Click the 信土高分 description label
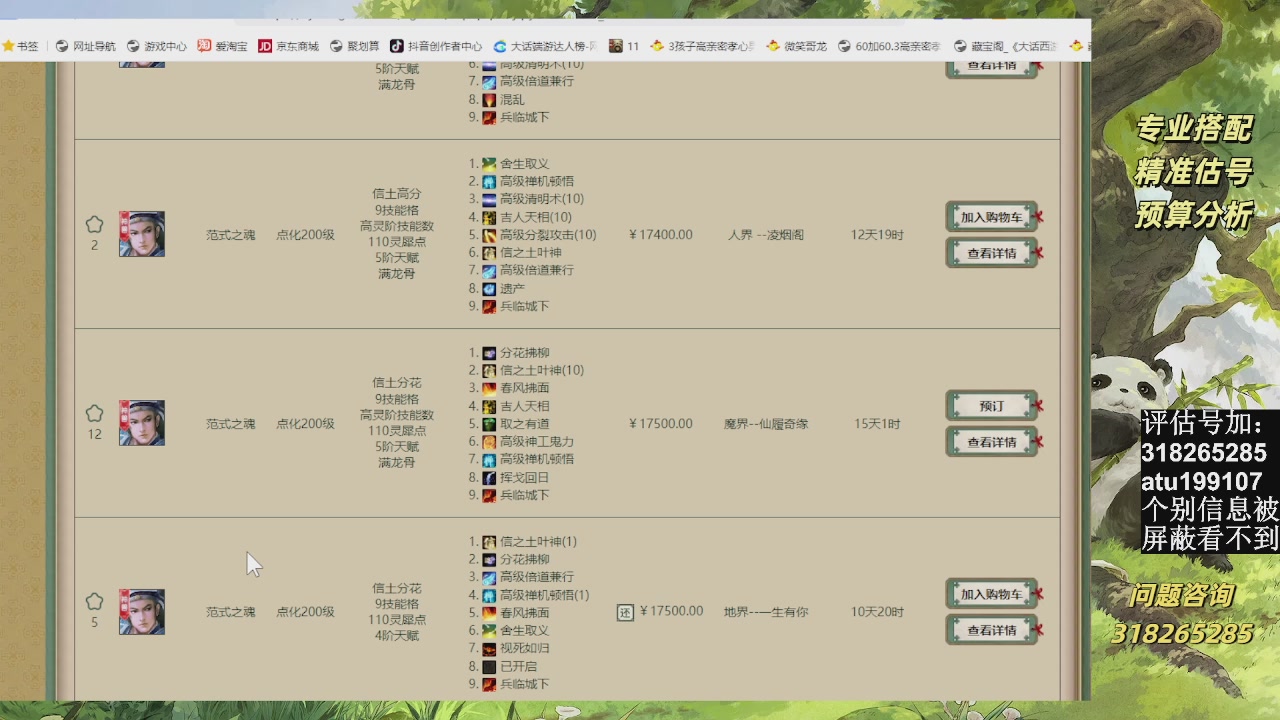Image resolution: width=1280 pixels, height=720 pixels. pos(397,194)
